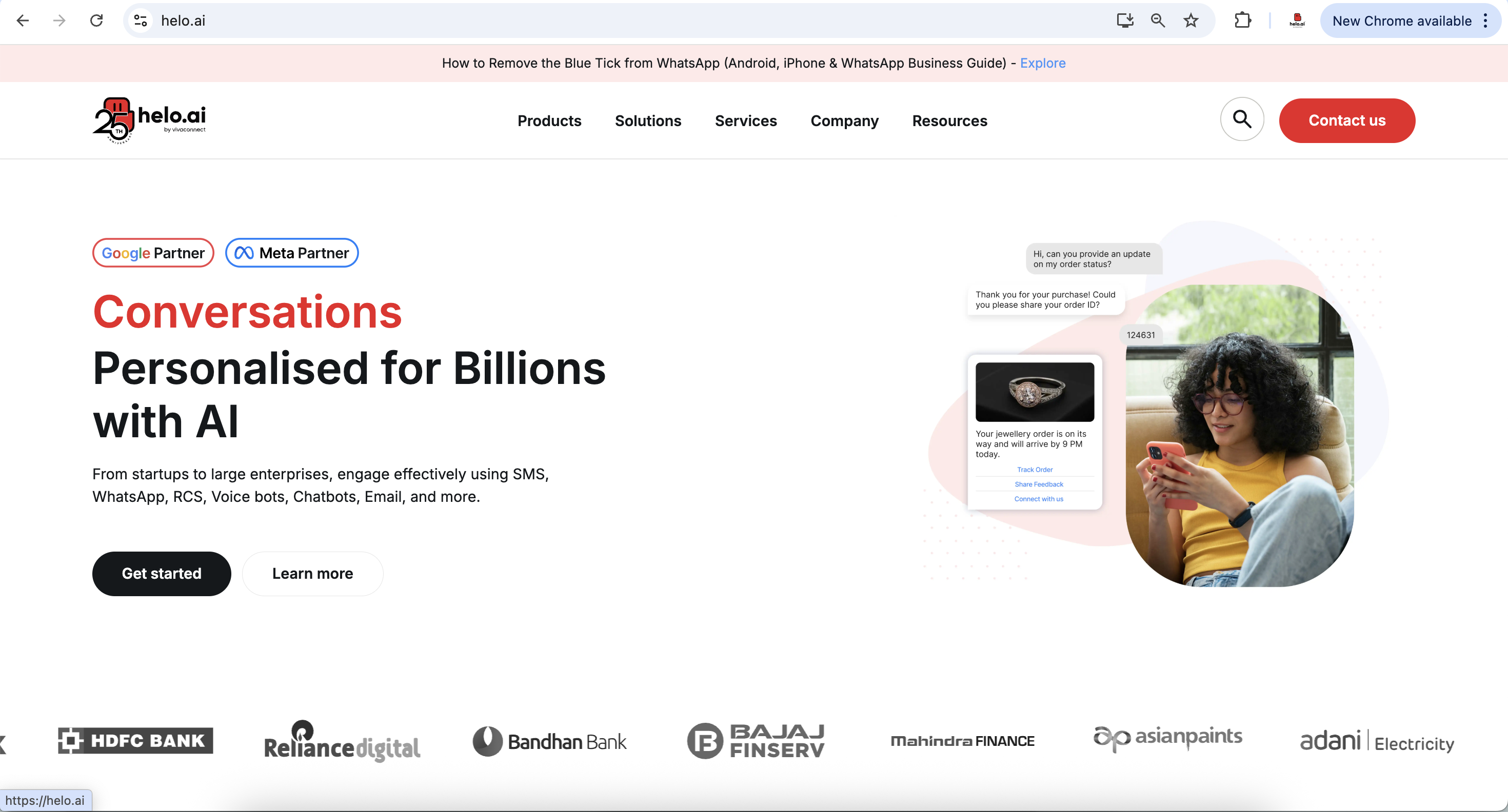Open the zoom magnifier in address bar
The height and width of the screenshot is (812, 1508).
[x=1157, y=21]
